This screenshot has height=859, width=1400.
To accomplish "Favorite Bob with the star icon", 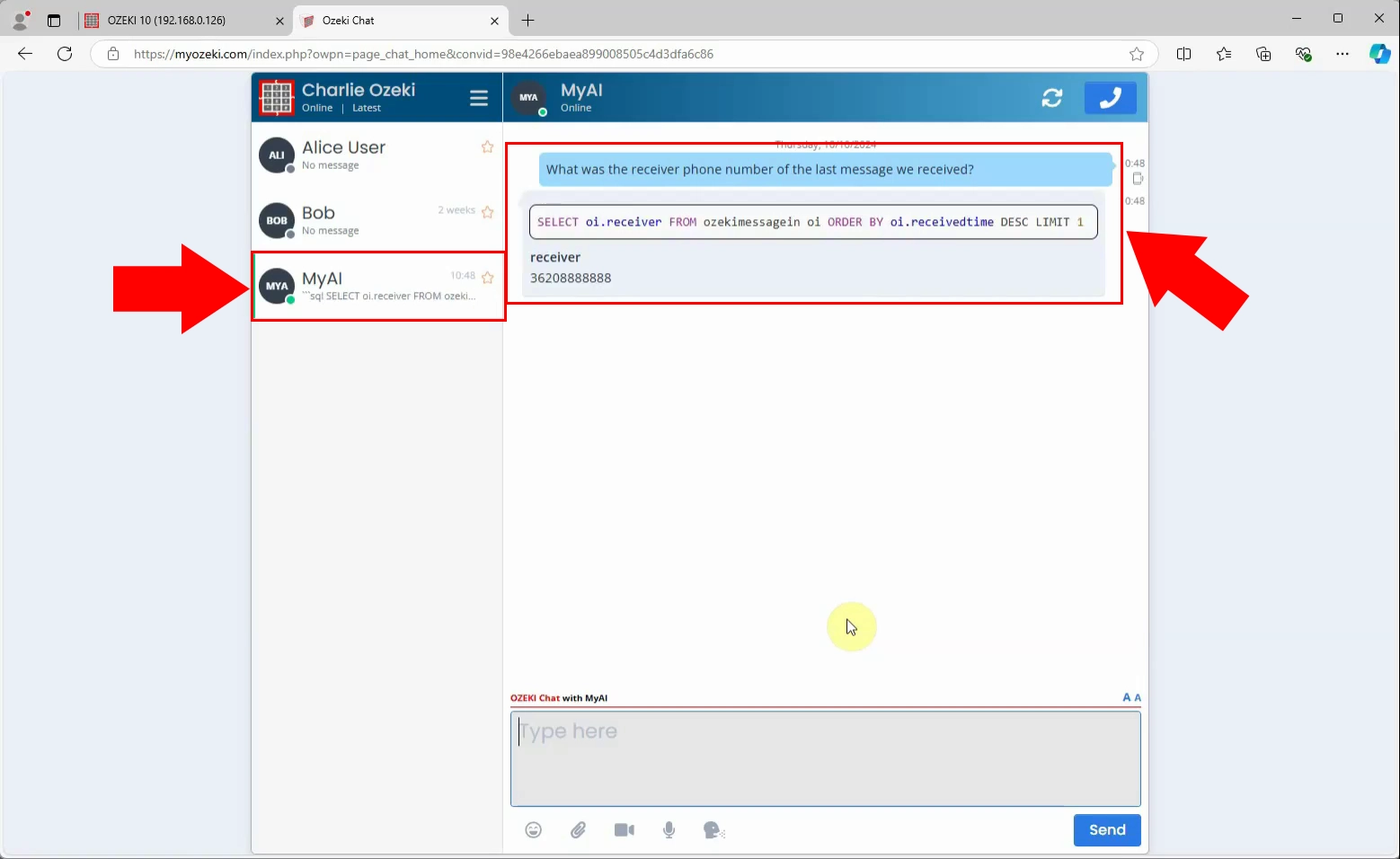I will click(x=487, y=212).
